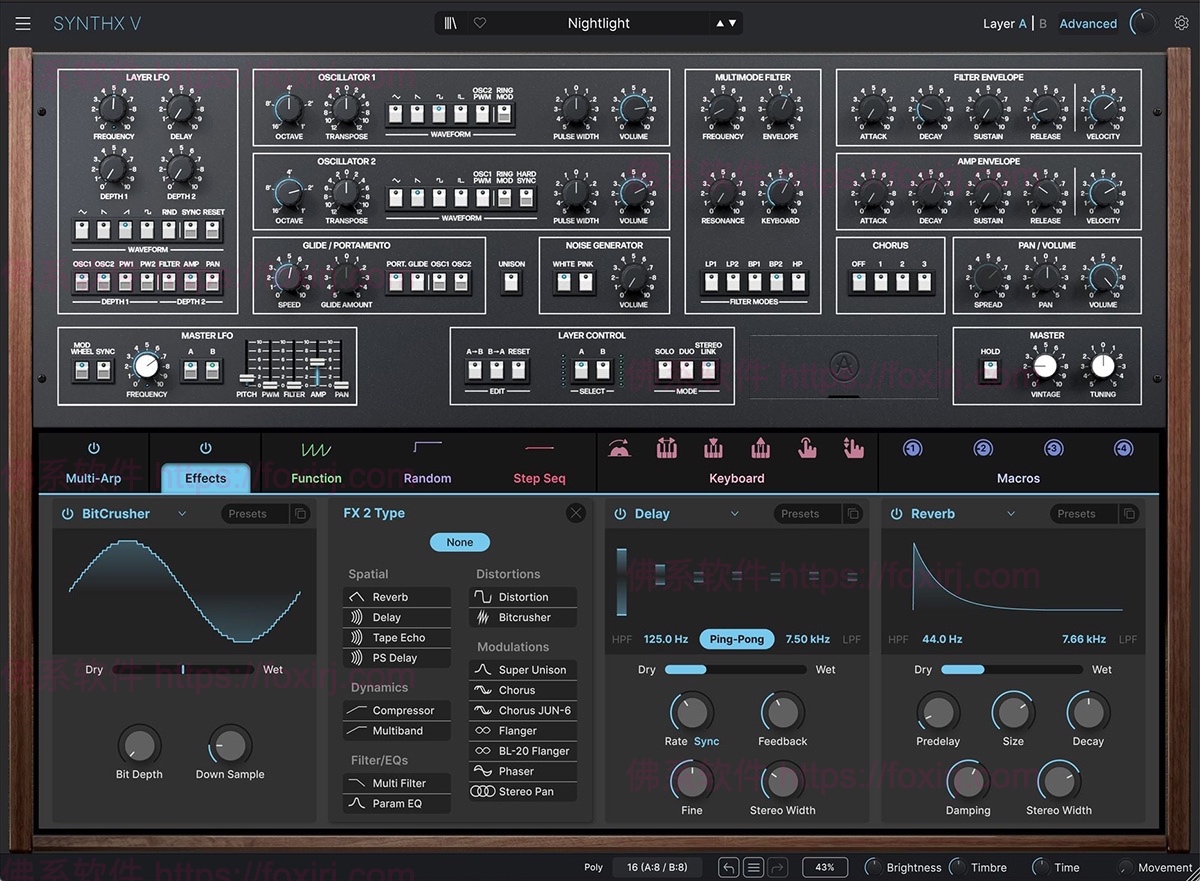The image size is (1200, 881).
Task: Click the undo arrow in the bottom bar
Action: (728, 867)
